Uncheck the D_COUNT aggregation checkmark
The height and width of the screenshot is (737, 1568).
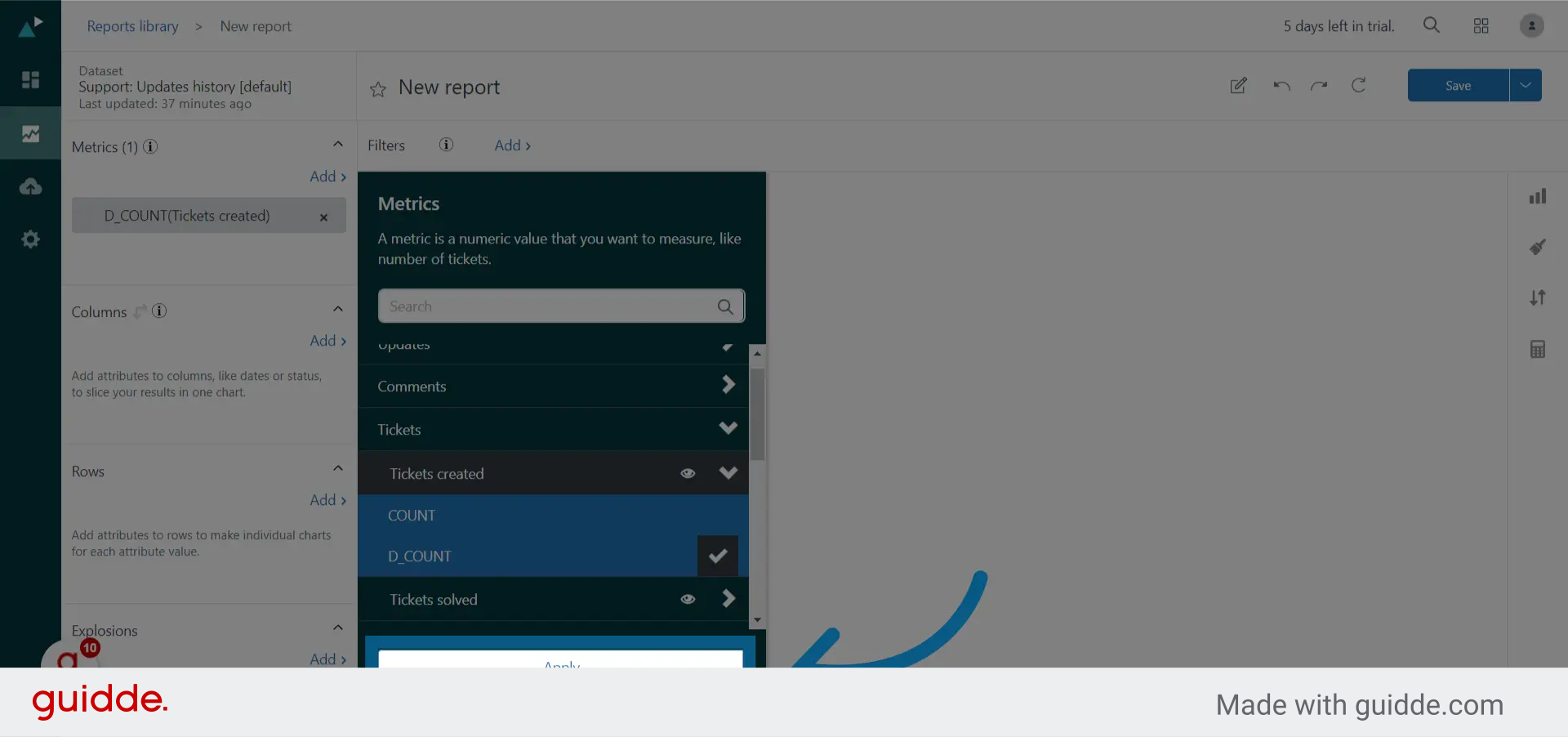pos(717,556)
